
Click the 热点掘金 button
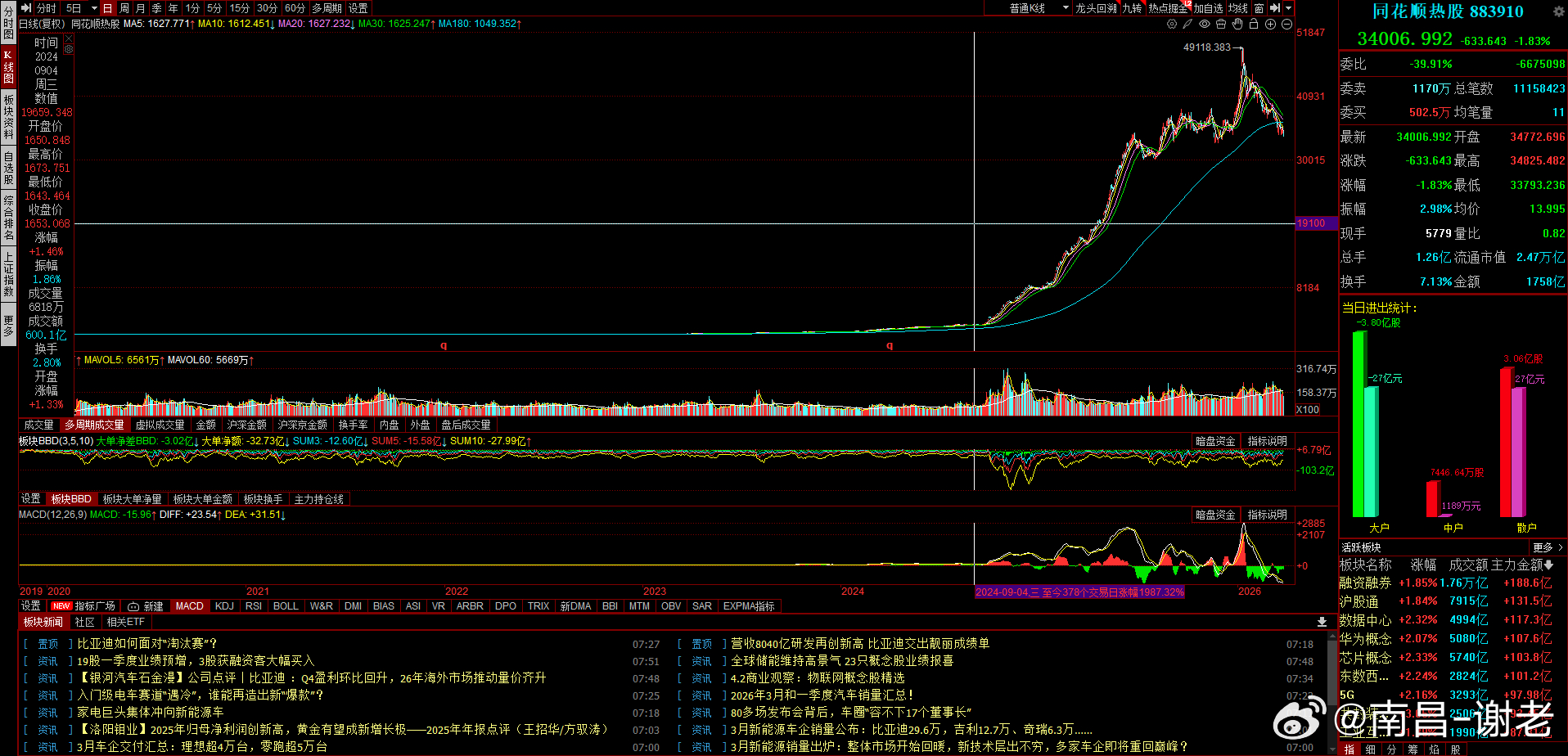pyautogui.click(x=1168, y=8)
